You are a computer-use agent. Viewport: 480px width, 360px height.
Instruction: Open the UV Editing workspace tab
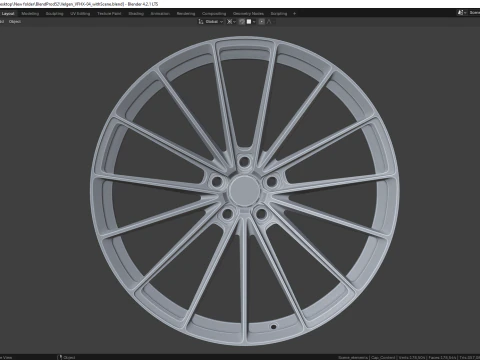tap(80, 14)
